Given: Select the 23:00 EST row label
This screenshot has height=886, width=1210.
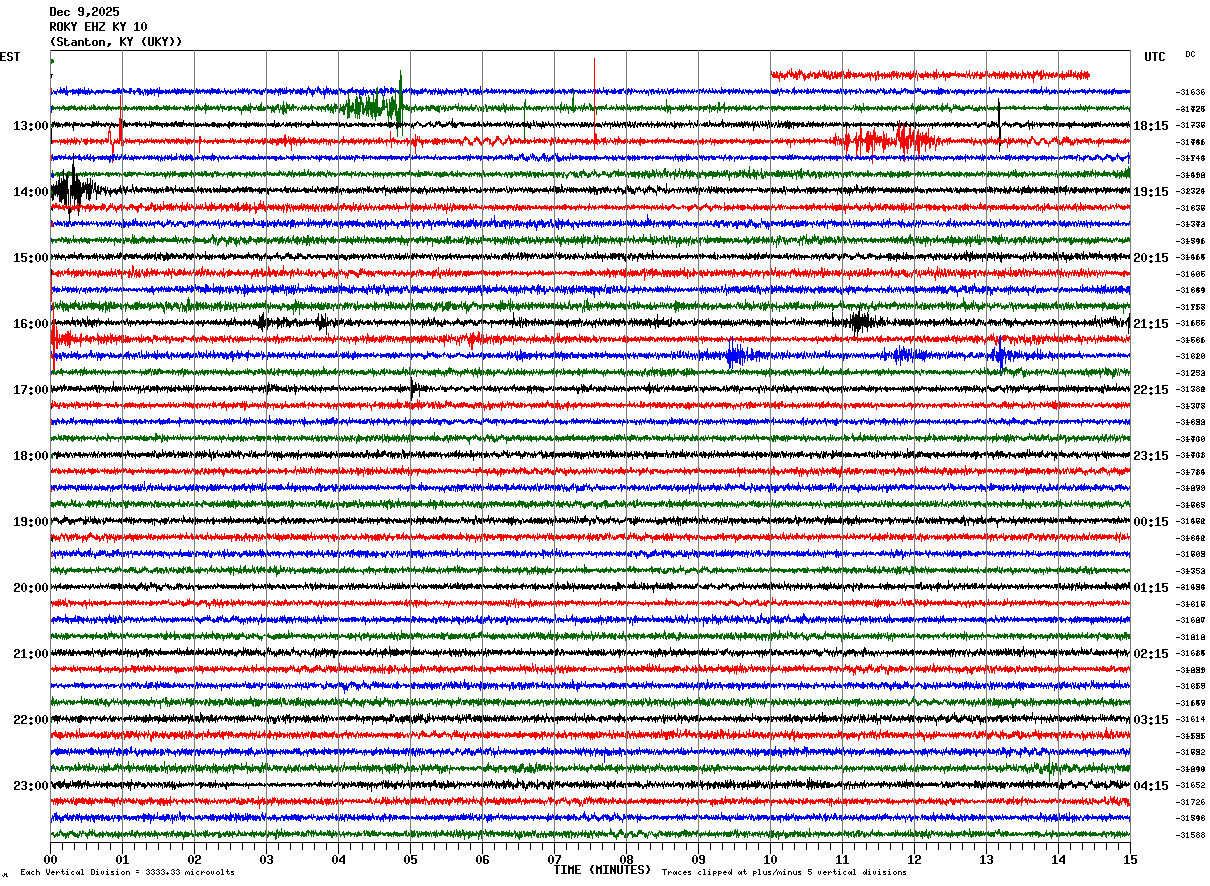Looking at the screenshot, I should [x=31, y=786].
